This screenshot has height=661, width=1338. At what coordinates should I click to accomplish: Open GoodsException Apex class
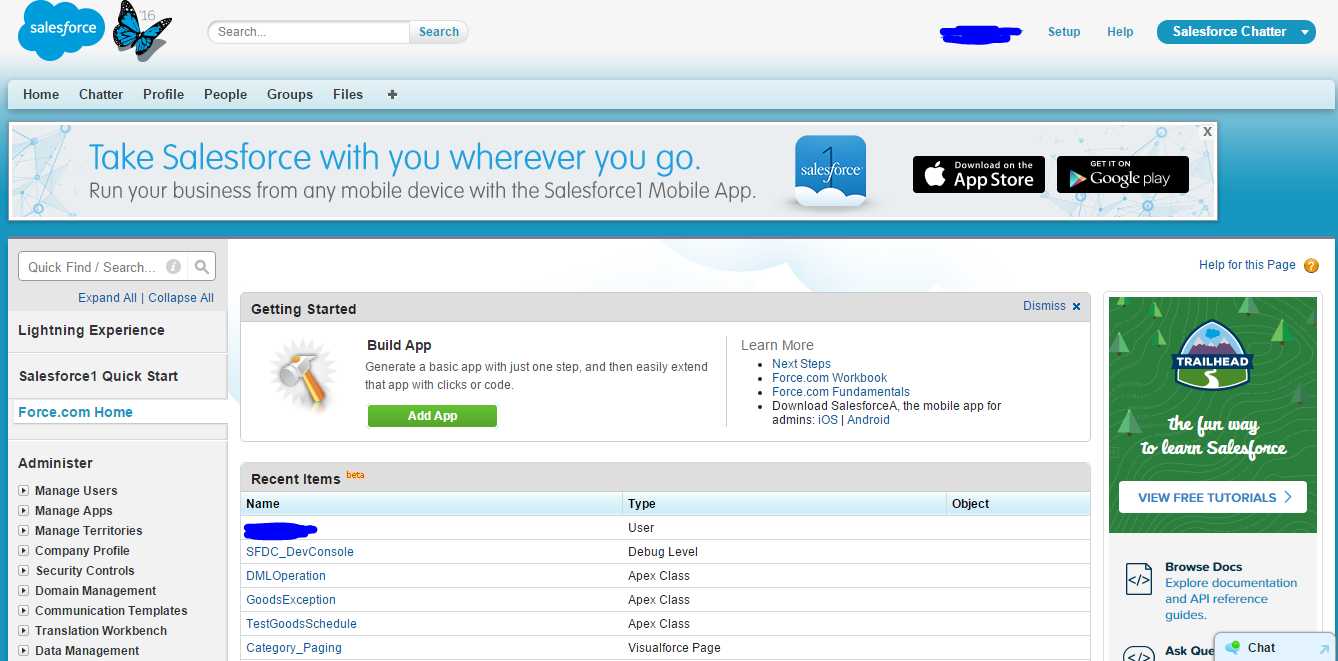click(291, 600)
